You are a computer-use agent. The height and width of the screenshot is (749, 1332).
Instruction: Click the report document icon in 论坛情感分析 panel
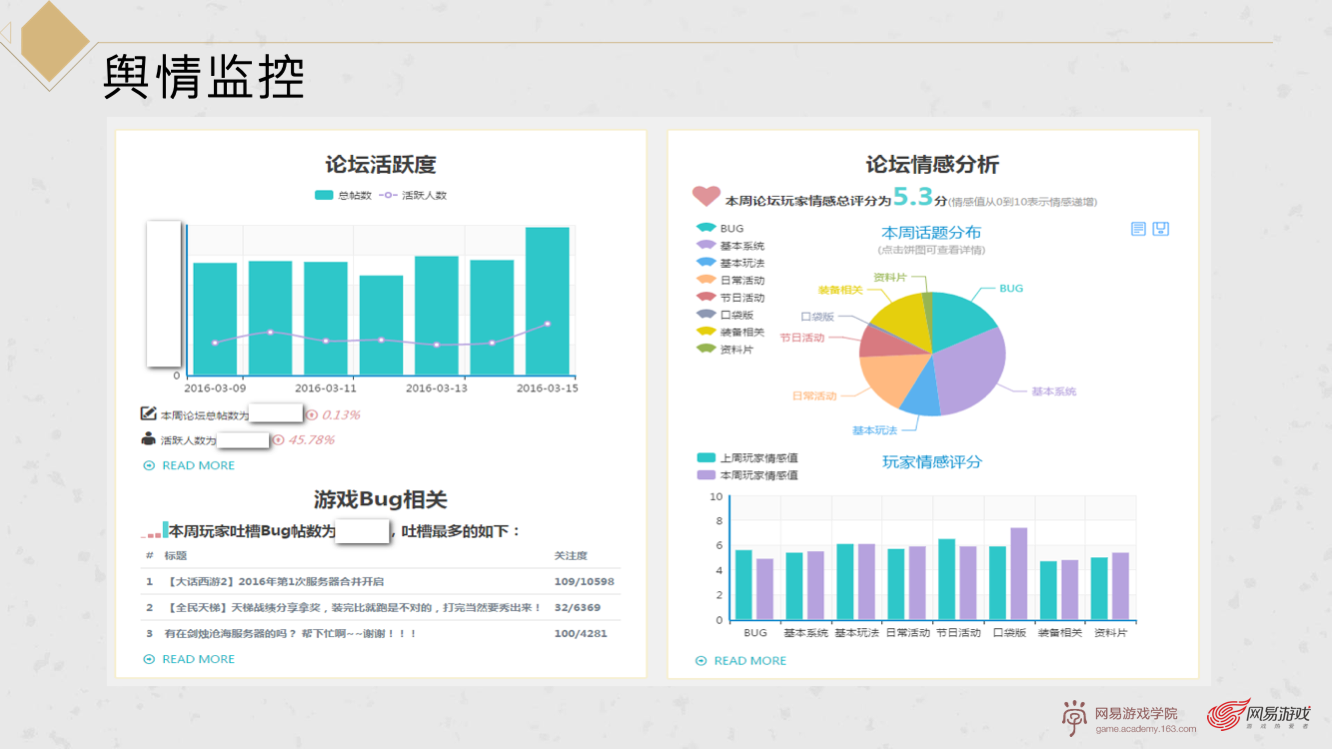pos(1139,229)
